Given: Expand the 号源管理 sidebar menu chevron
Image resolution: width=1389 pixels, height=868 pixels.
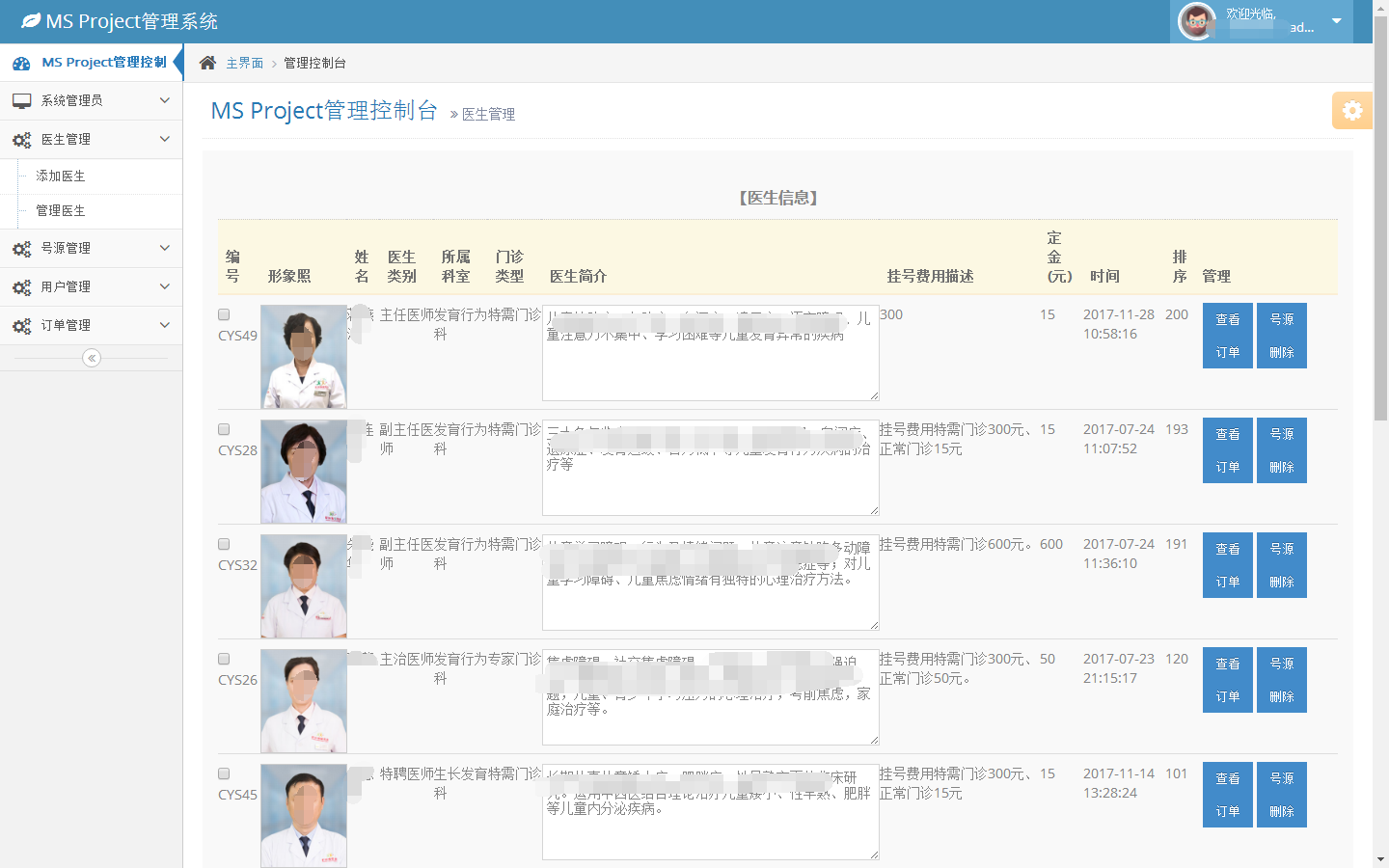Looking at the screenshot, I should pyautogui.click(x=165, y=248).
